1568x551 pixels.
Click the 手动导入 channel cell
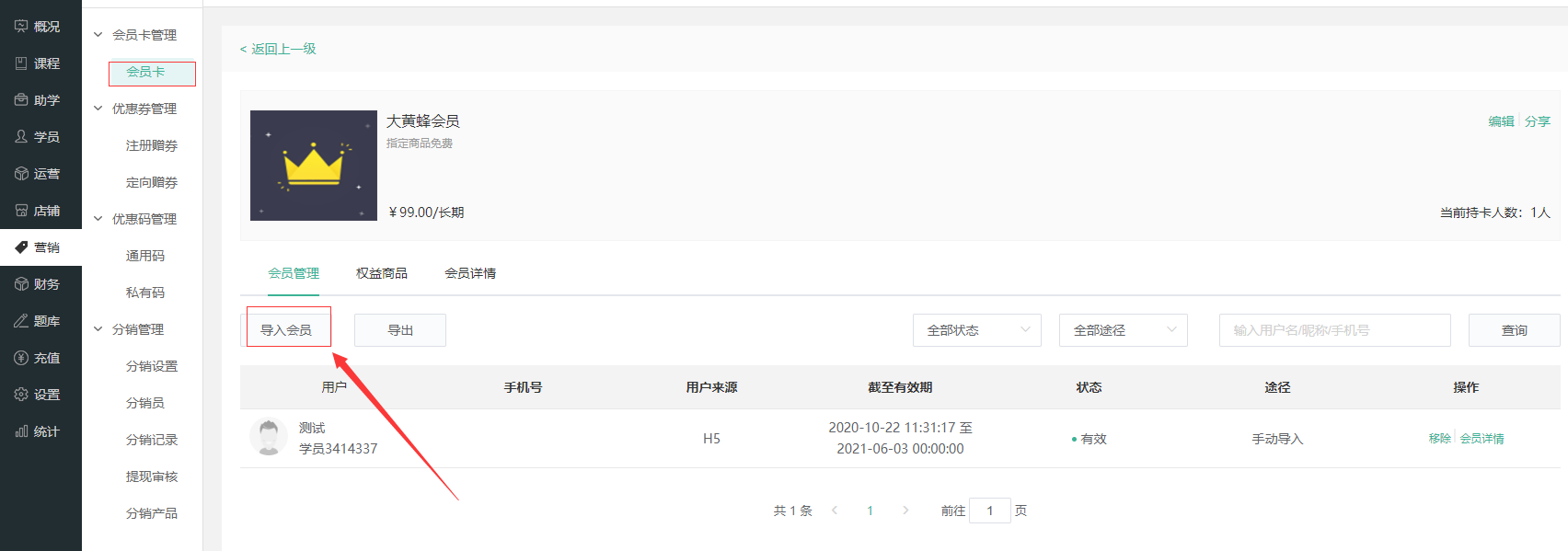[x=1277, y=439]
